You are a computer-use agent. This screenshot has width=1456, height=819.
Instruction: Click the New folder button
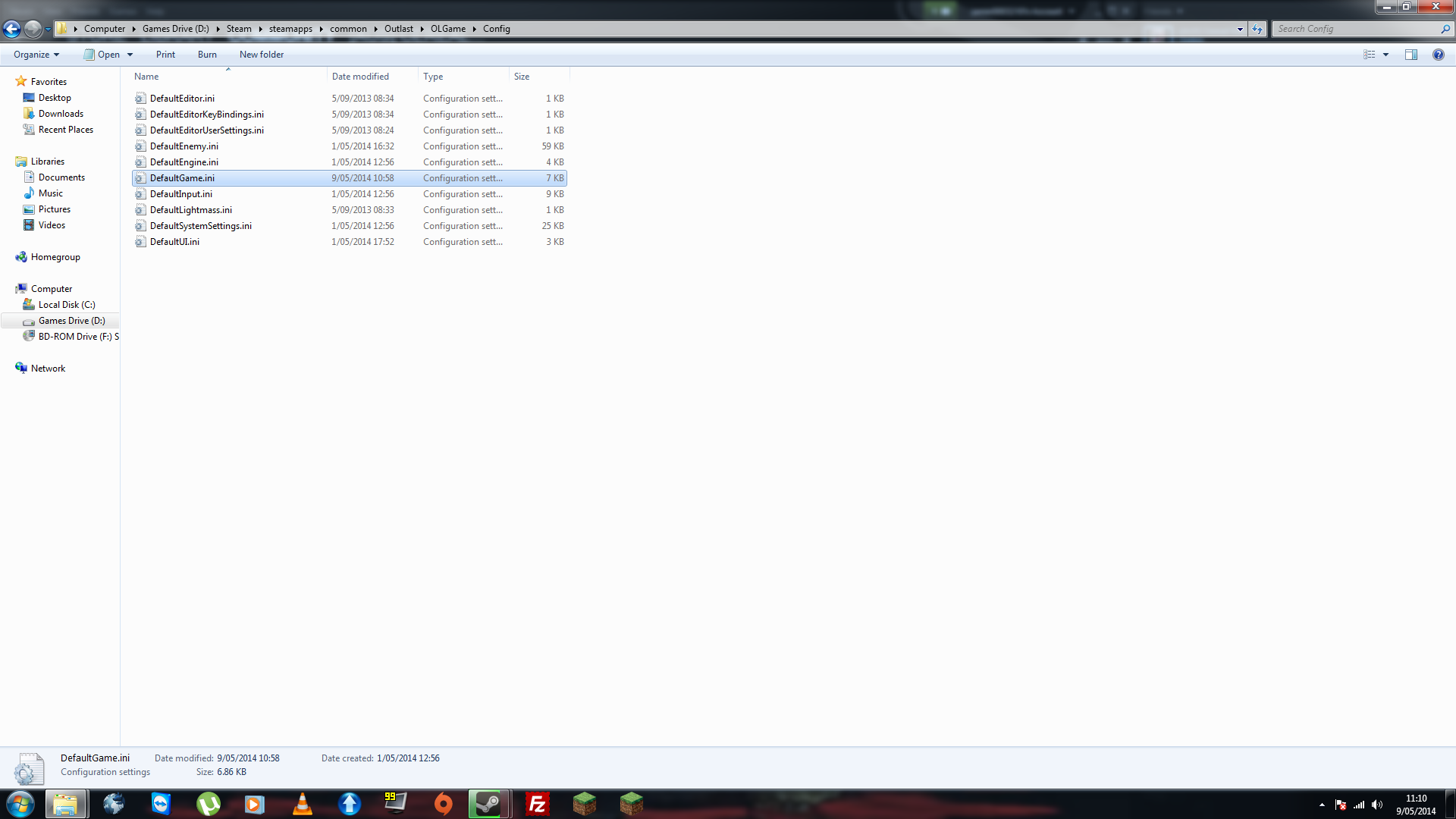262,55
